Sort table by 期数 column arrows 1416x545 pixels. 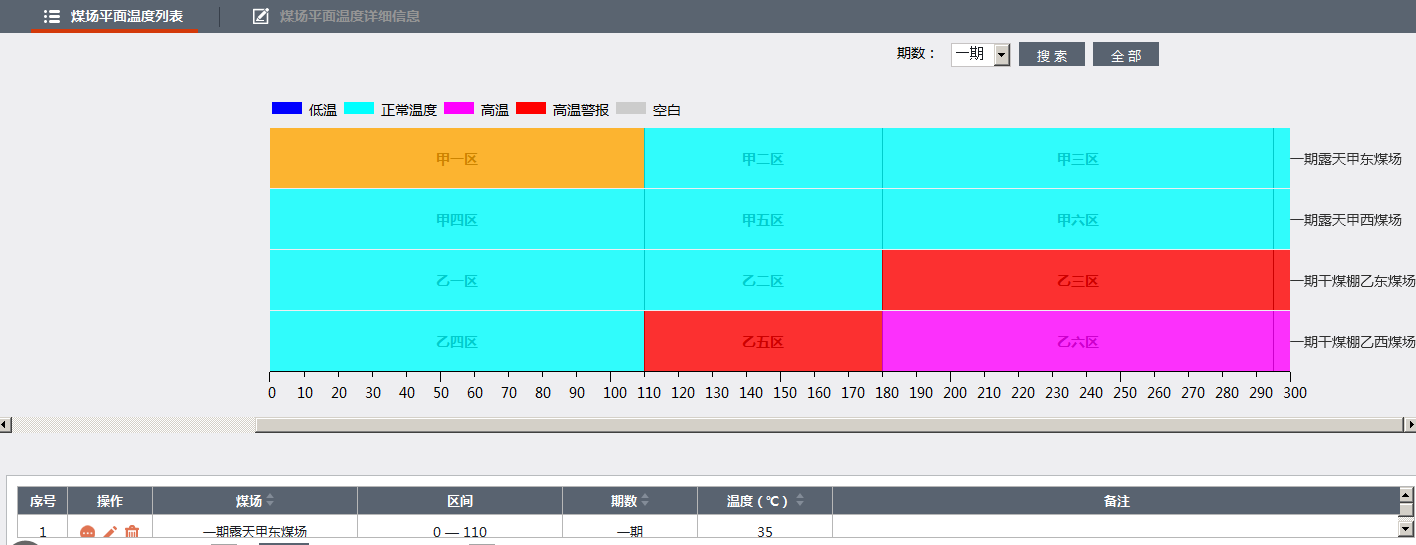pyautogui.click(x=645, y=501)
